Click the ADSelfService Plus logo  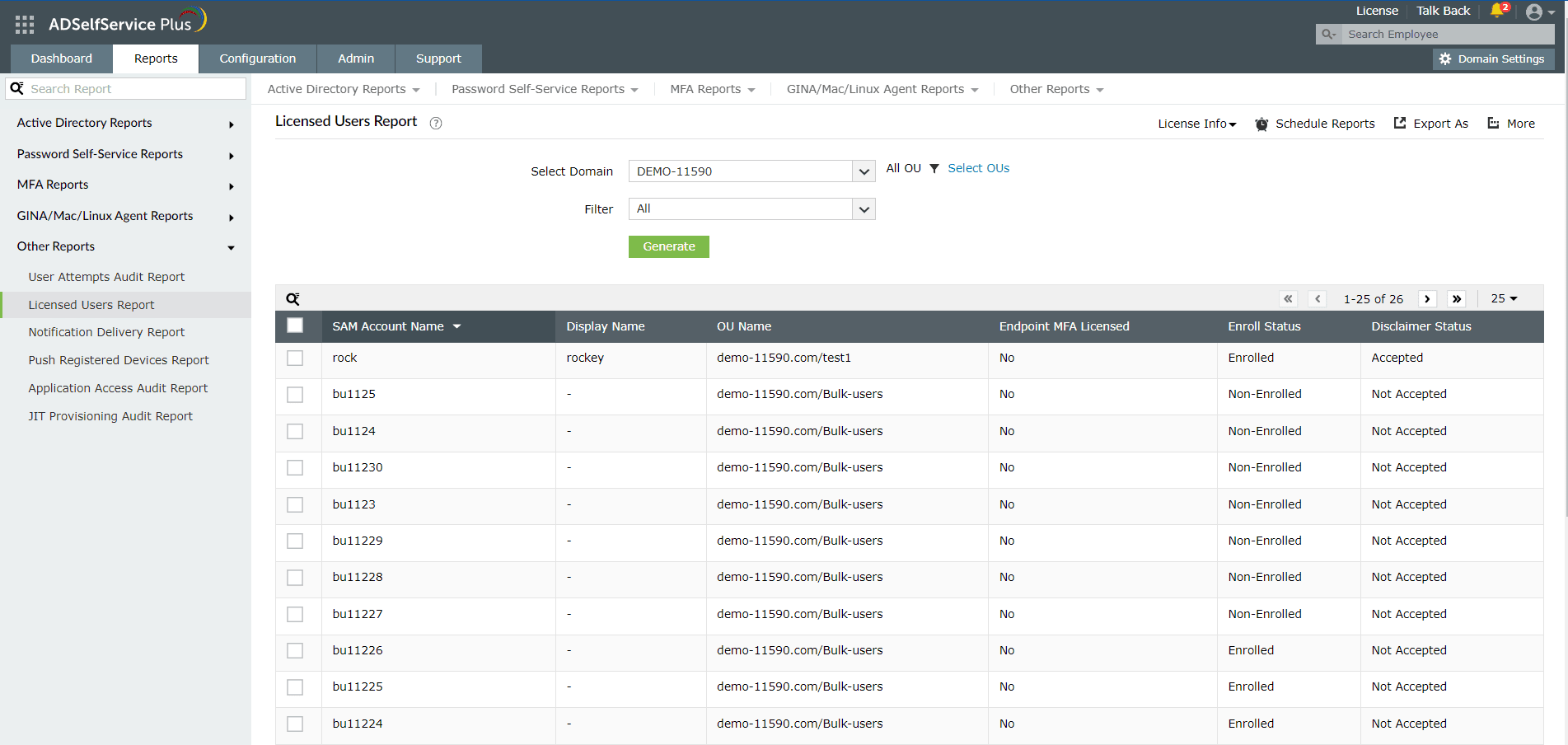click(x=127, y=22)
